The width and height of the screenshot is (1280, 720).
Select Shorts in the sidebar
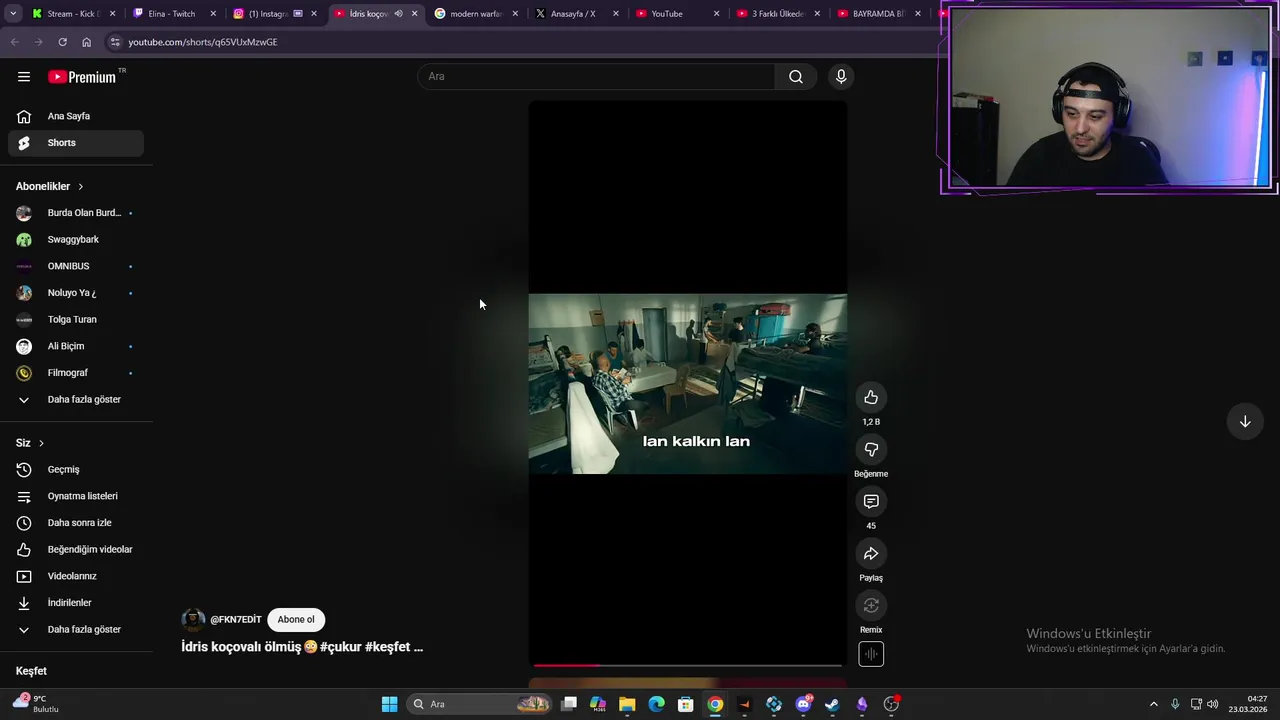[x=76, y=143]
